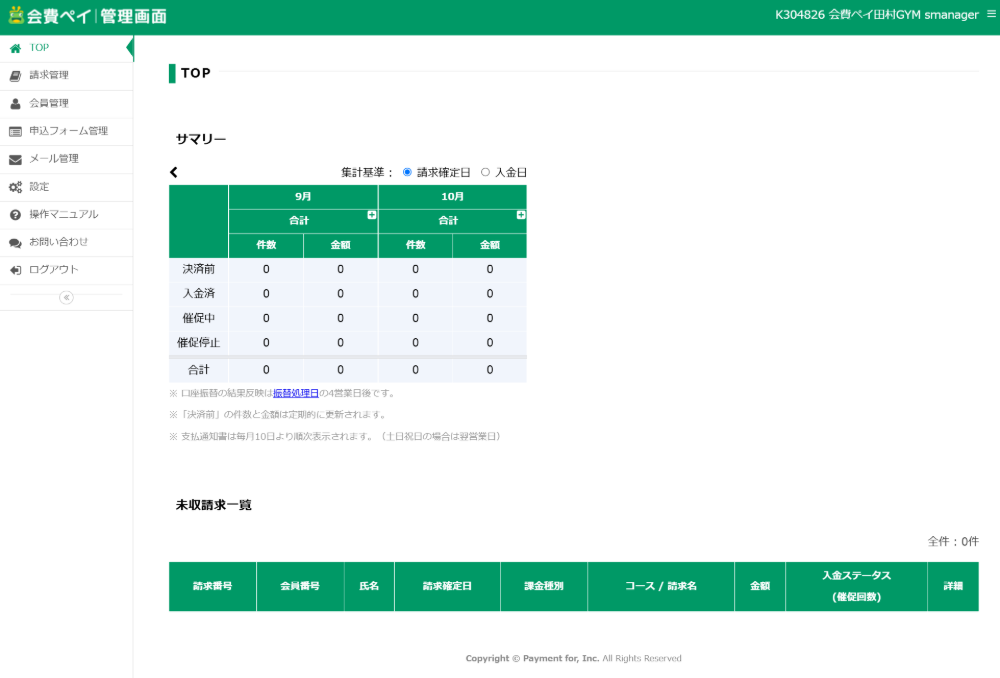Select the 請求確定日 radio button
1000x678 pixels.
click(x=407, y=172)
